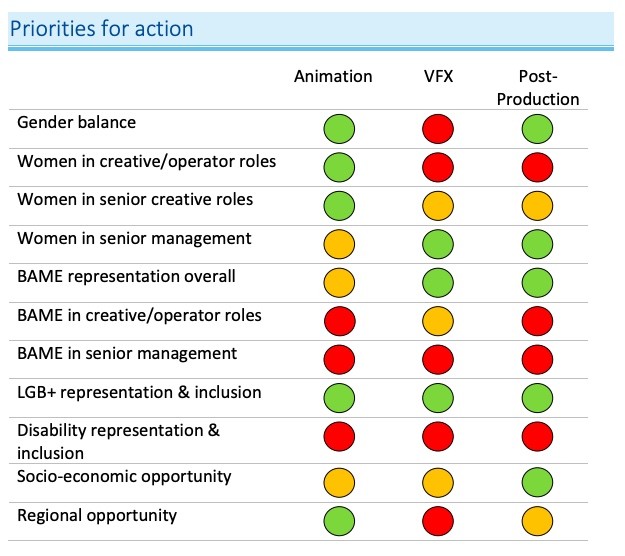Select the Gender balance row label
Screen dimensions: 625x556
76,123
